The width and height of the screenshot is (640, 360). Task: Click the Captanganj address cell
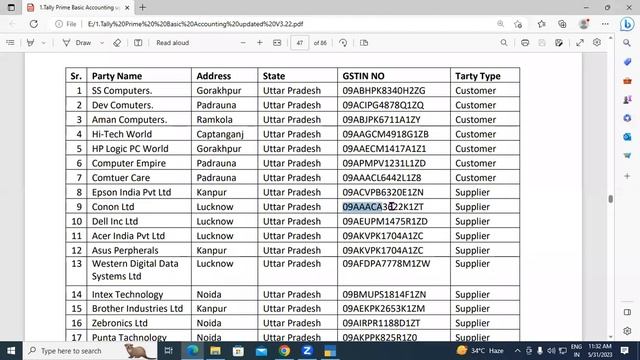220,134
